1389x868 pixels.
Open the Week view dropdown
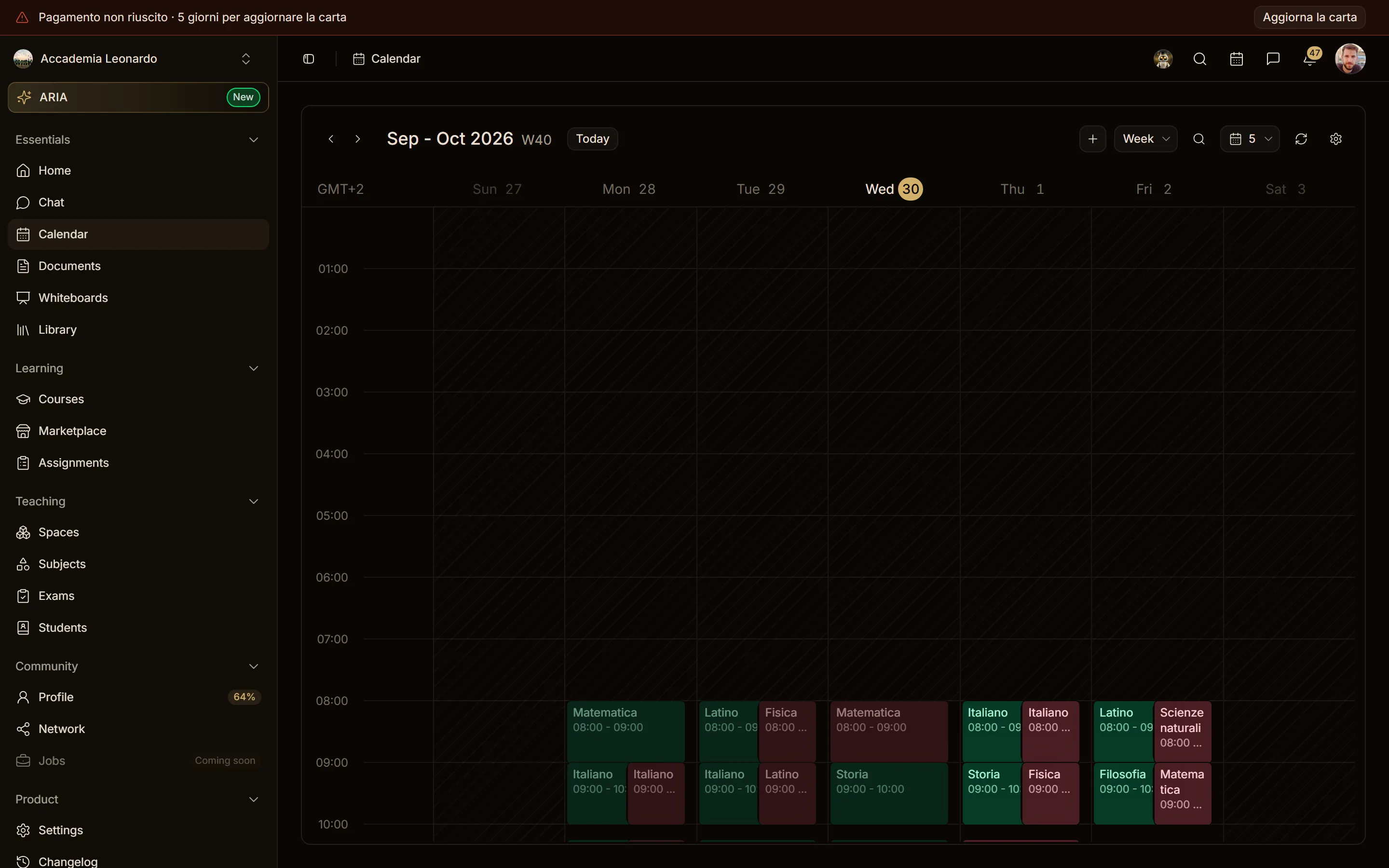1145,139
